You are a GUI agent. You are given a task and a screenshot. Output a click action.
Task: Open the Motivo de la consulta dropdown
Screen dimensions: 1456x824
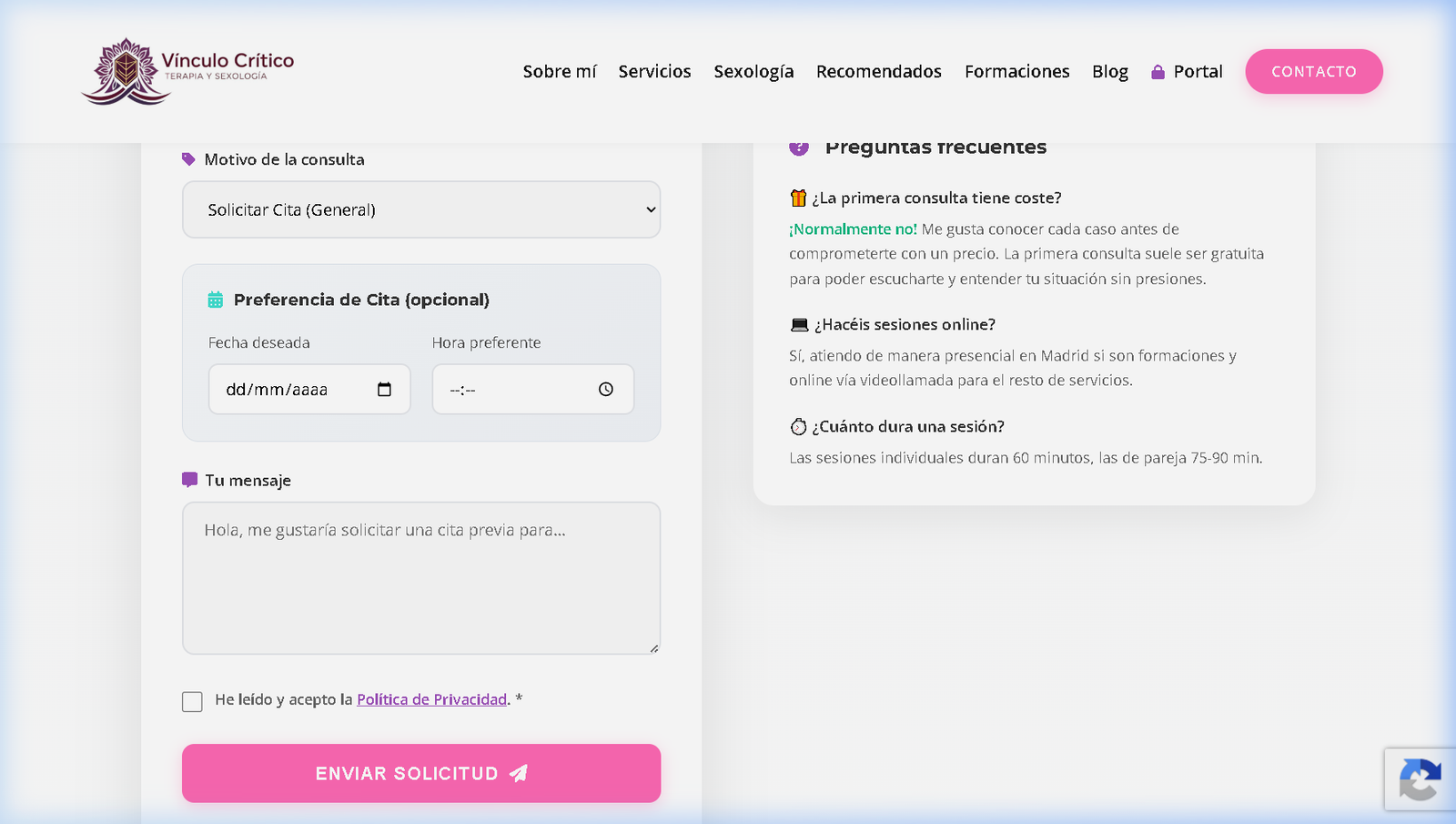pos(421,209)
